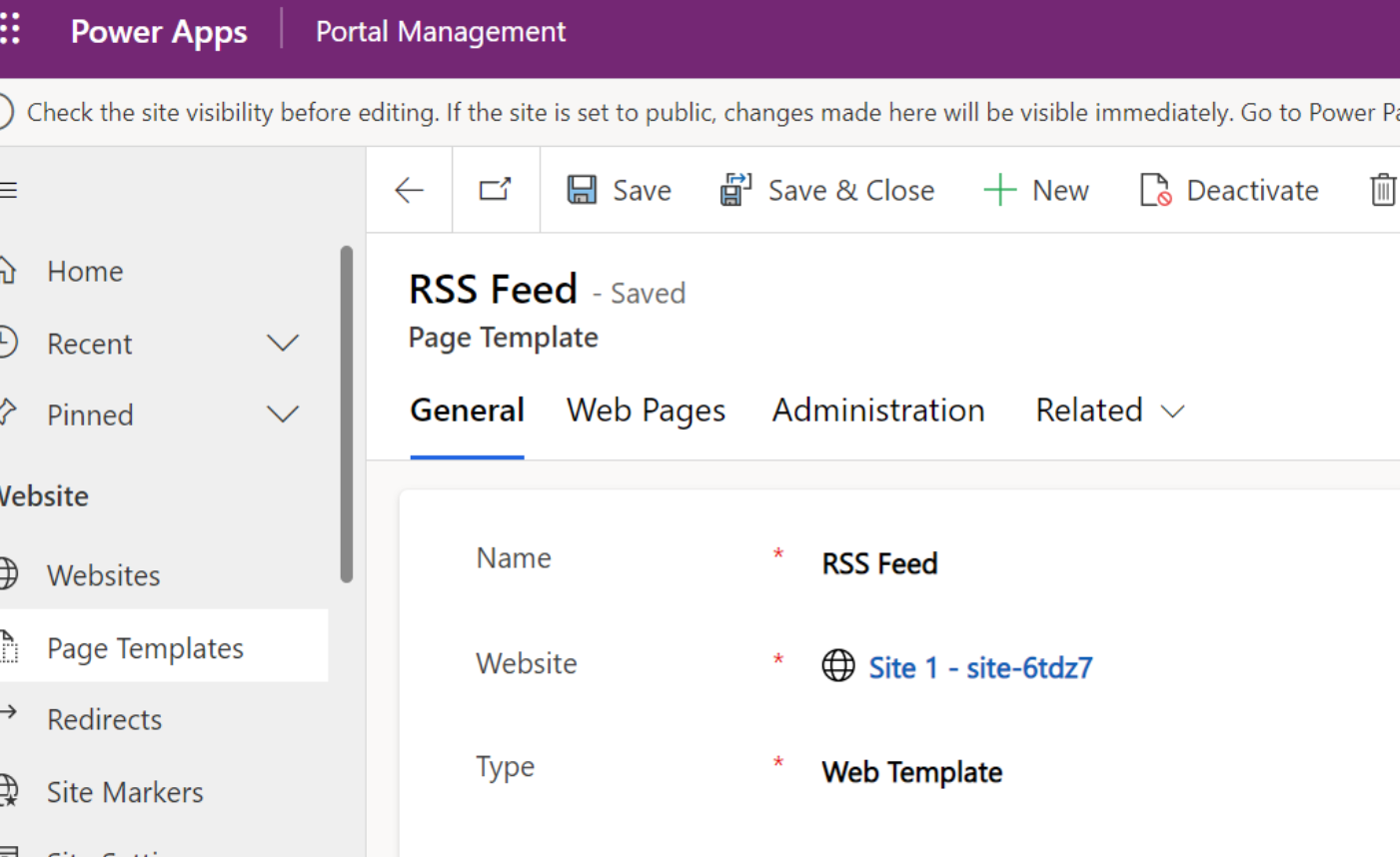Open record in new window icon
This screenshot has height=857, width=1400.
coord(495,190)
